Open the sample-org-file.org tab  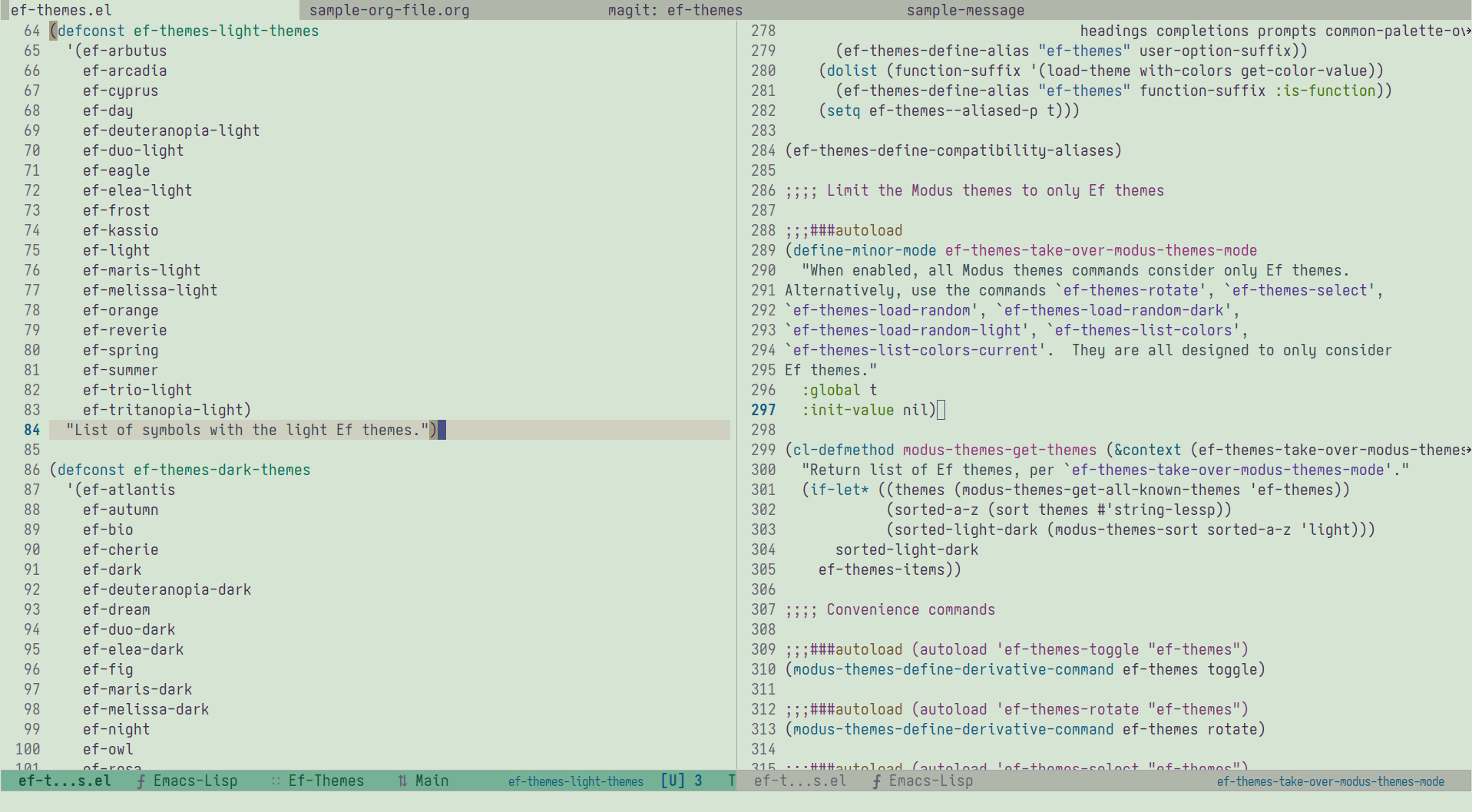pos(389,10)
